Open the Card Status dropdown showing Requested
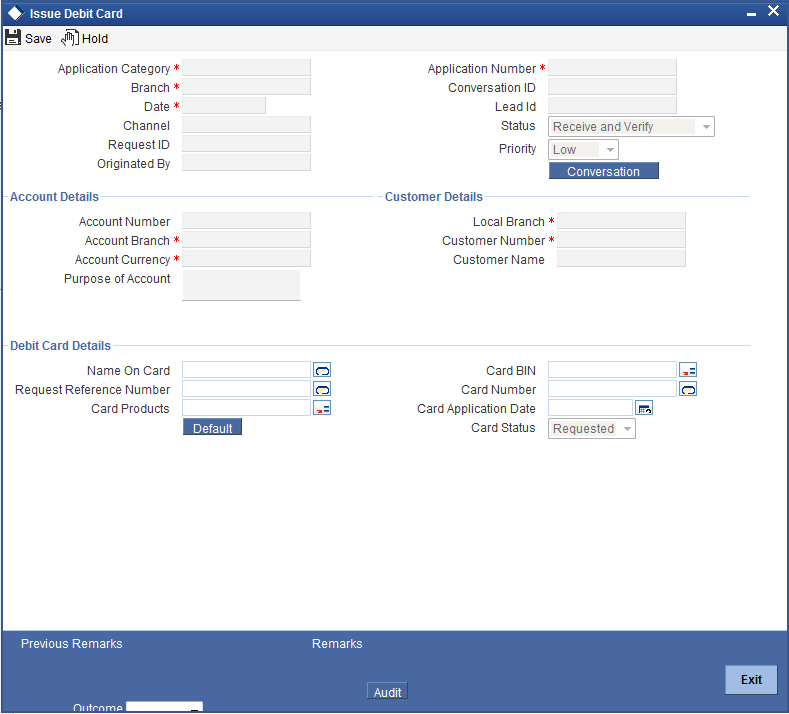This screenshot has height=714, width=789. pyautogui.click(x=592, y=429)
